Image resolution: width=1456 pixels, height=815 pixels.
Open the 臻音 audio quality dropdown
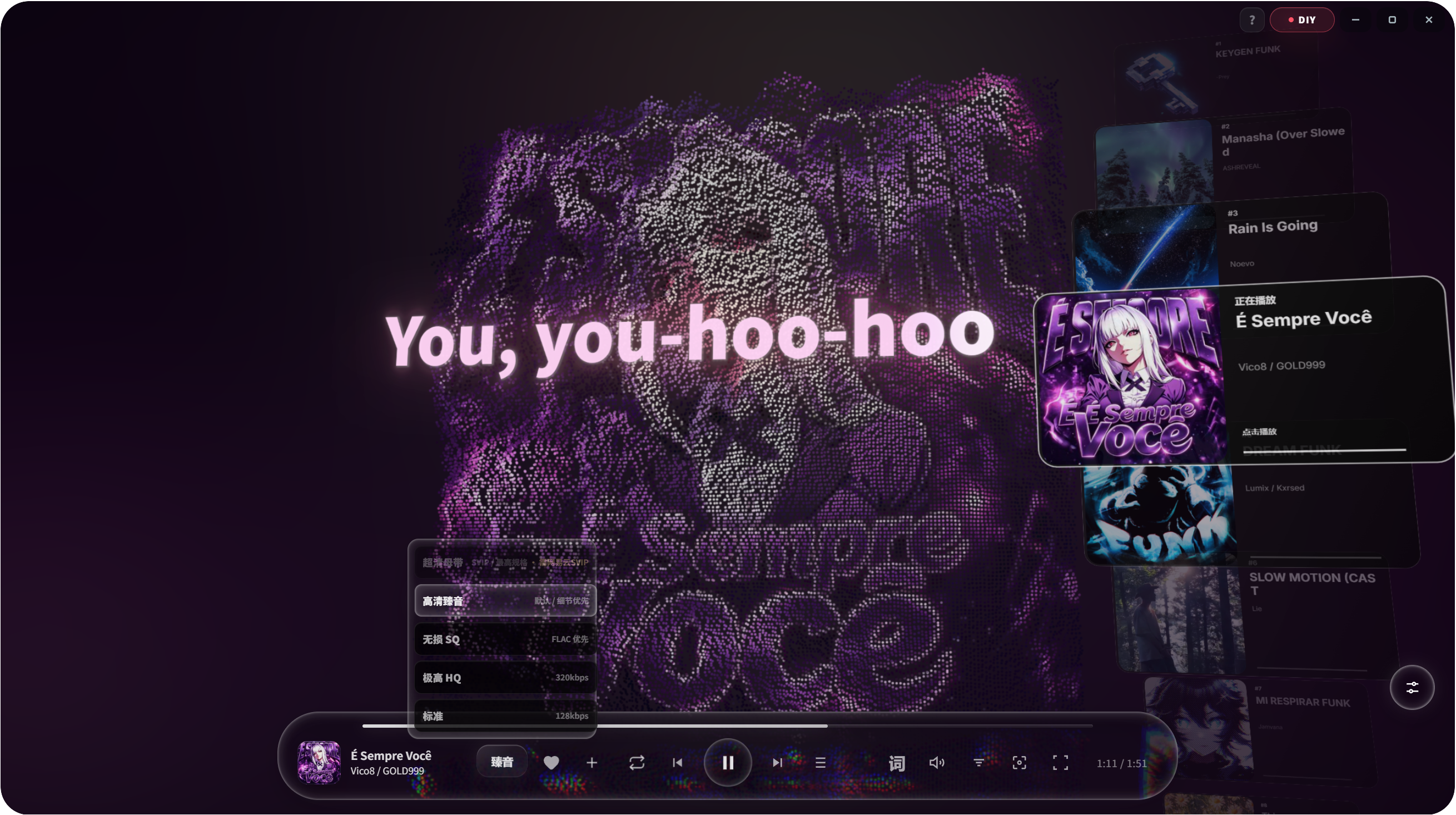tap(502, 761)
